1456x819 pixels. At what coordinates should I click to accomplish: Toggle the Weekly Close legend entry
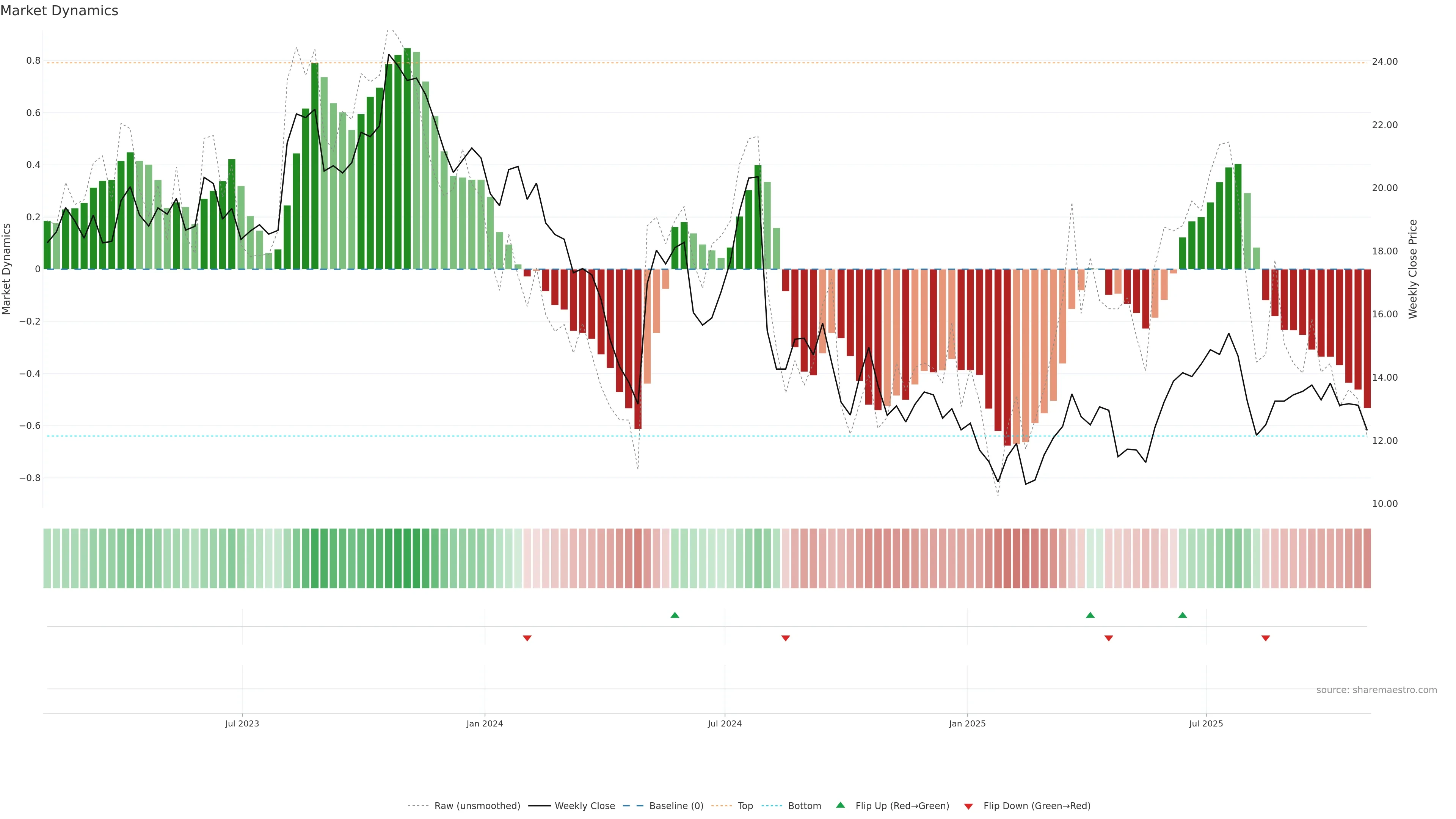[584, 806]
